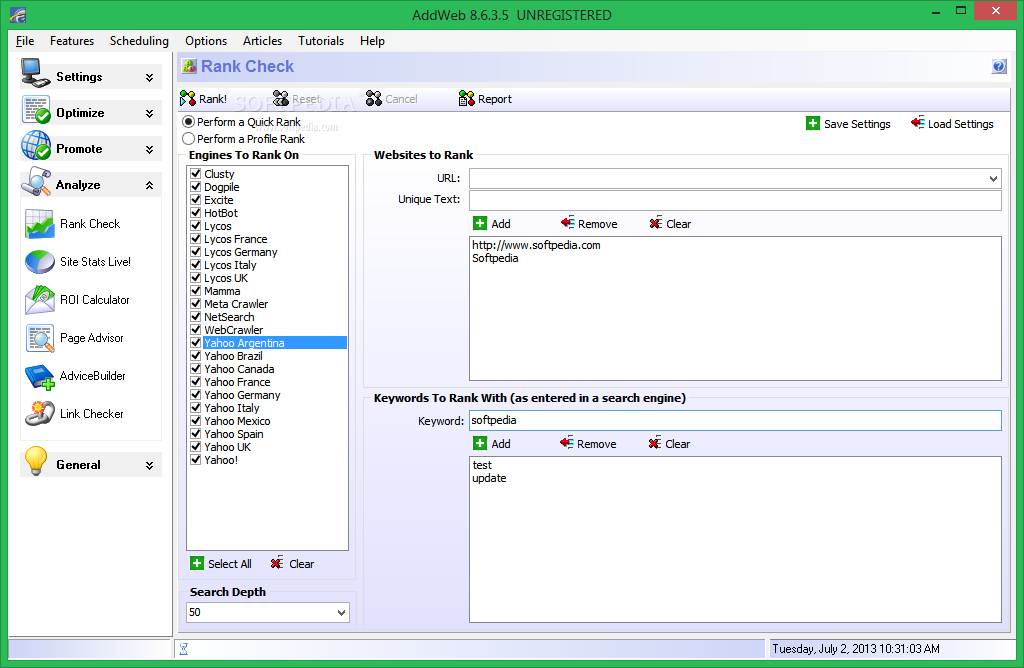The image size is (1024, 668).
Task: Click the blue help question mark icon
Action: pos(999,66)
